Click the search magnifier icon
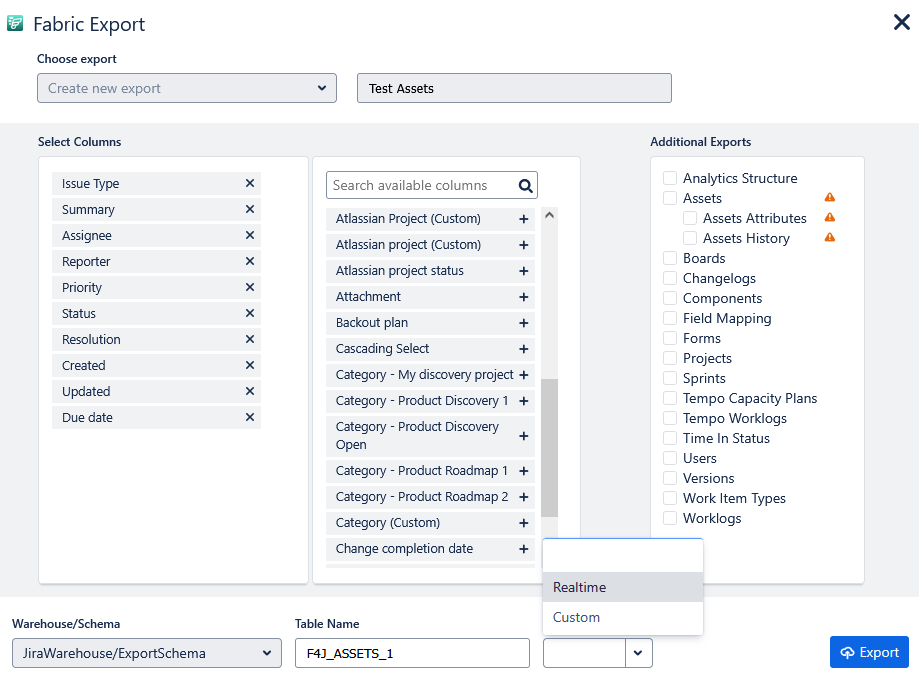This screenshot has height=687, width=919. 526,185
